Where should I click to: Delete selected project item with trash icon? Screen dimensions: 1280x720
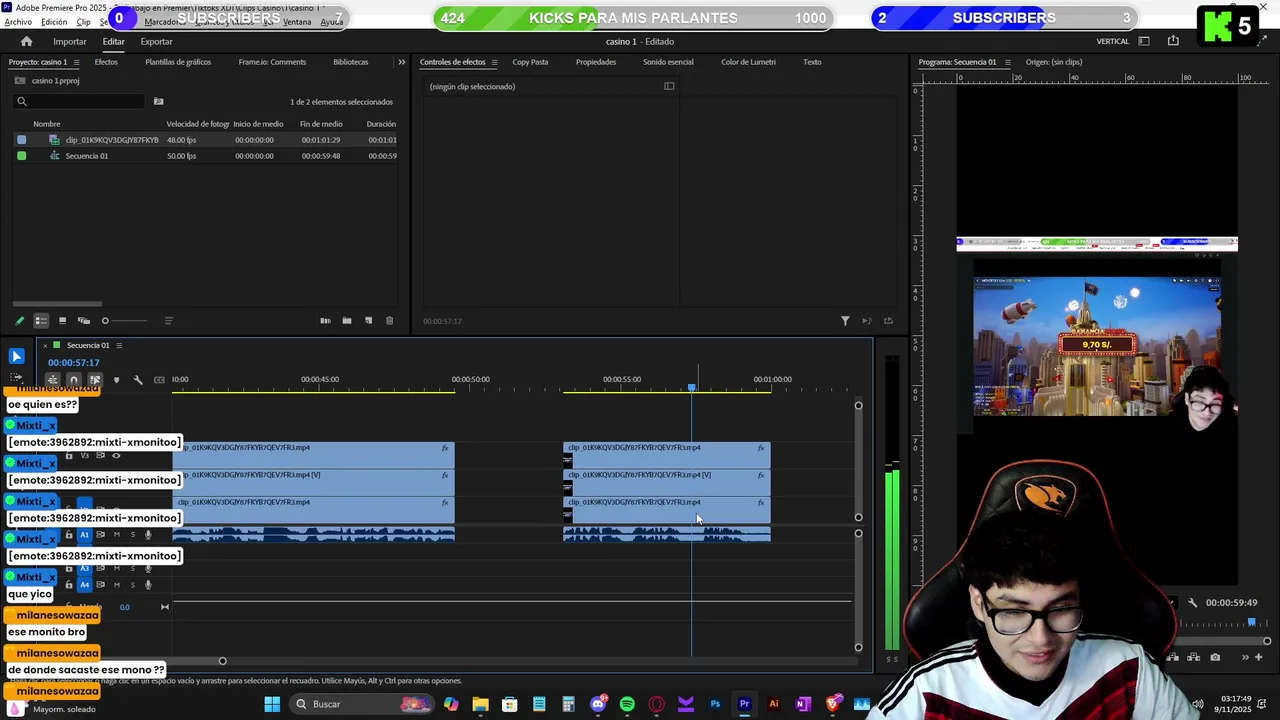pyautogui.click(x=389, y=321)
